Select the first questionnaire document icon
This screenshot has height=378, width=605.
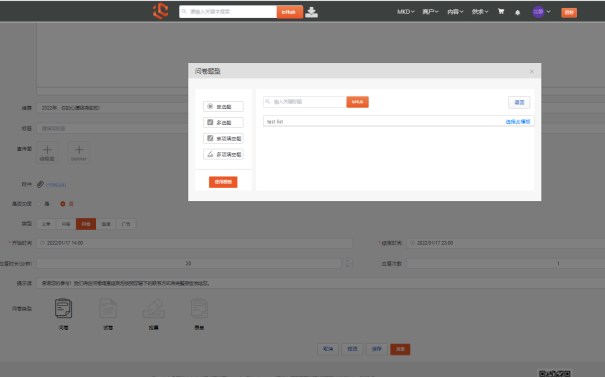pos(63,308)
